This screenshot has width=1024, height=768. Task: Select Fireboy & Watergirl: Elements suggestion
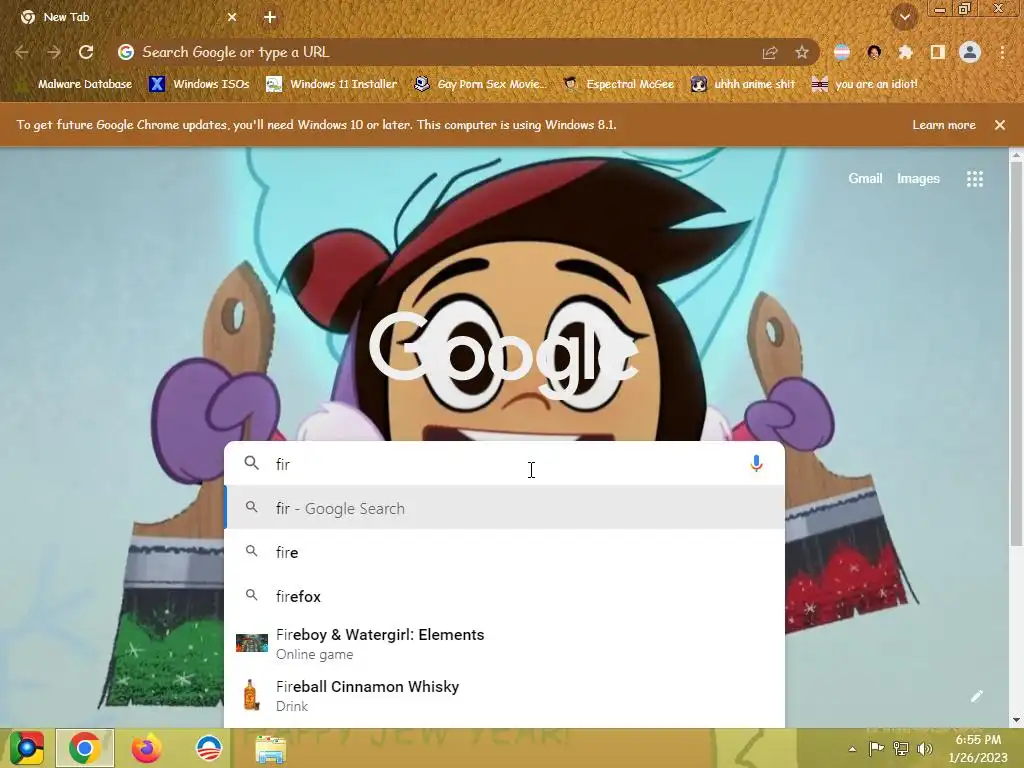pos(504,644)
